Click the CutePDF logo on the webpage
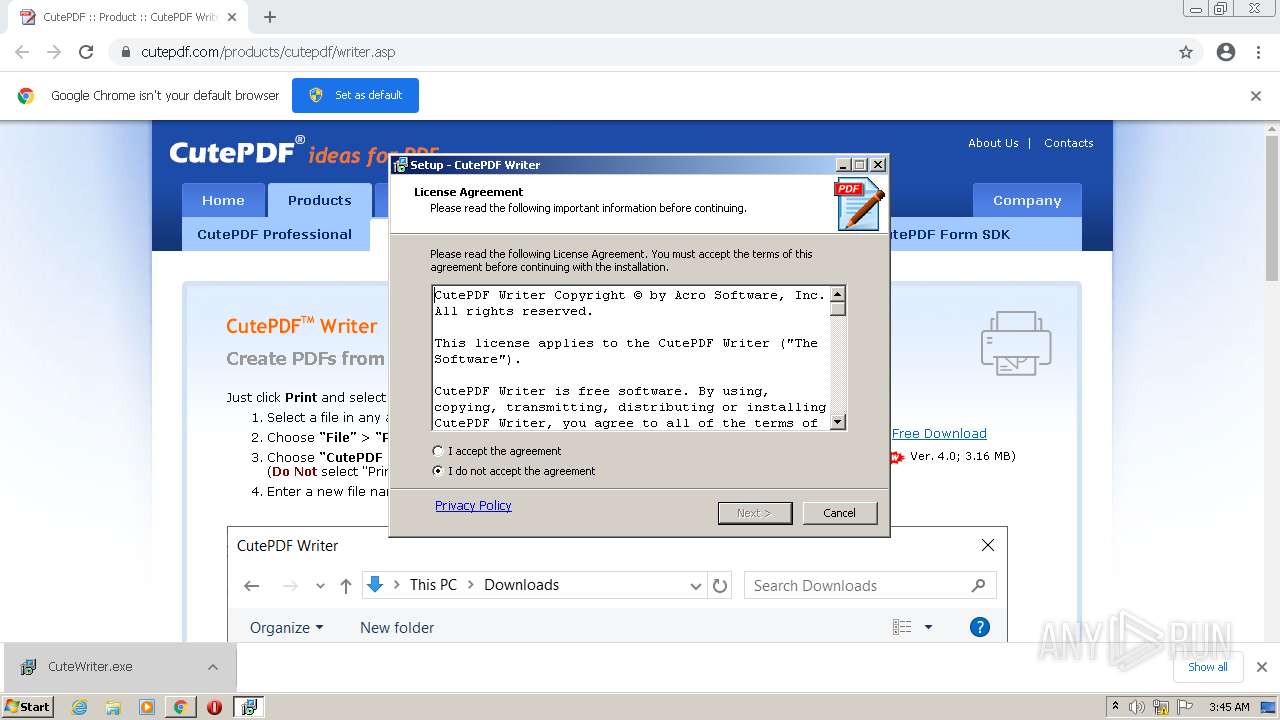1280x720 pixels. pos(237,151)
